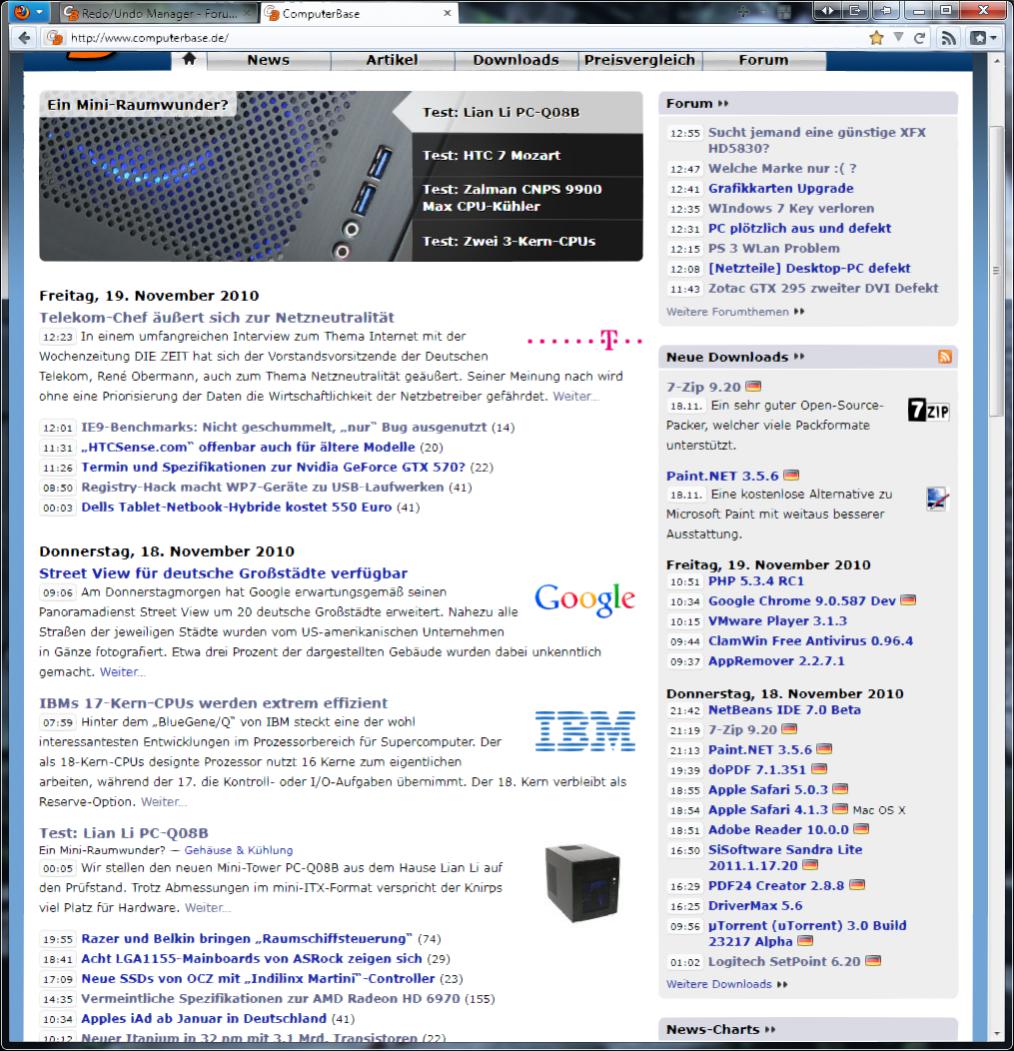Click the vertical scrollbar up arrow
The height and width of the screenshot is (1051, 1014).
(x=997, y=60)
